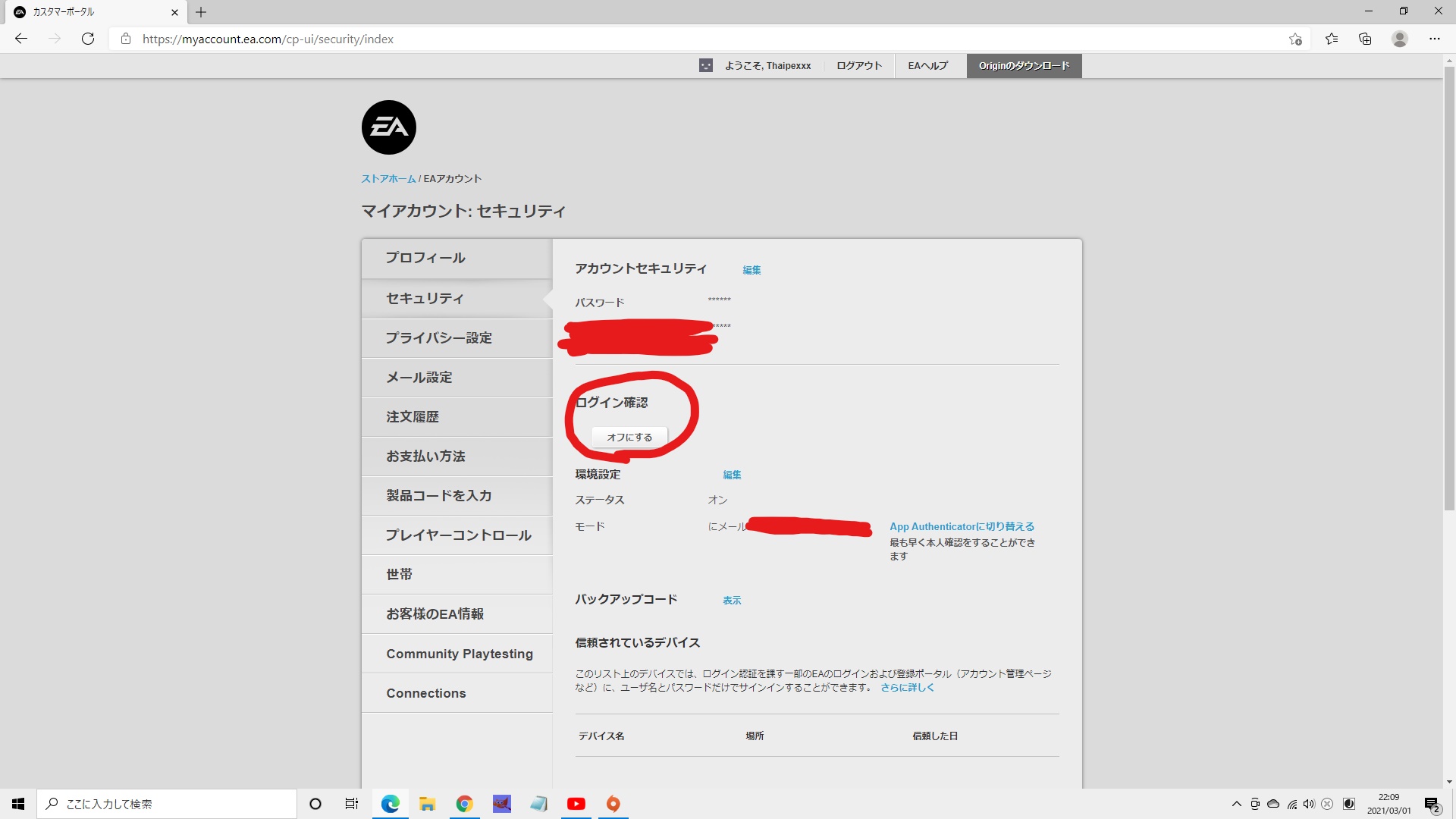Open the Favorites list icon
This screenshot has height=819, width=1456.
1332,39
